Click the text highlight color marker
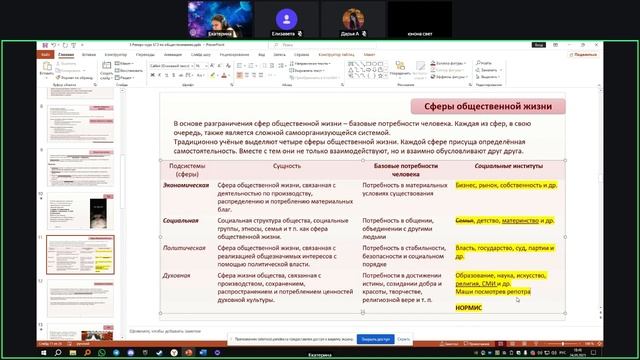Viewport: 640px width, 360px height. (x=212, y=75)
